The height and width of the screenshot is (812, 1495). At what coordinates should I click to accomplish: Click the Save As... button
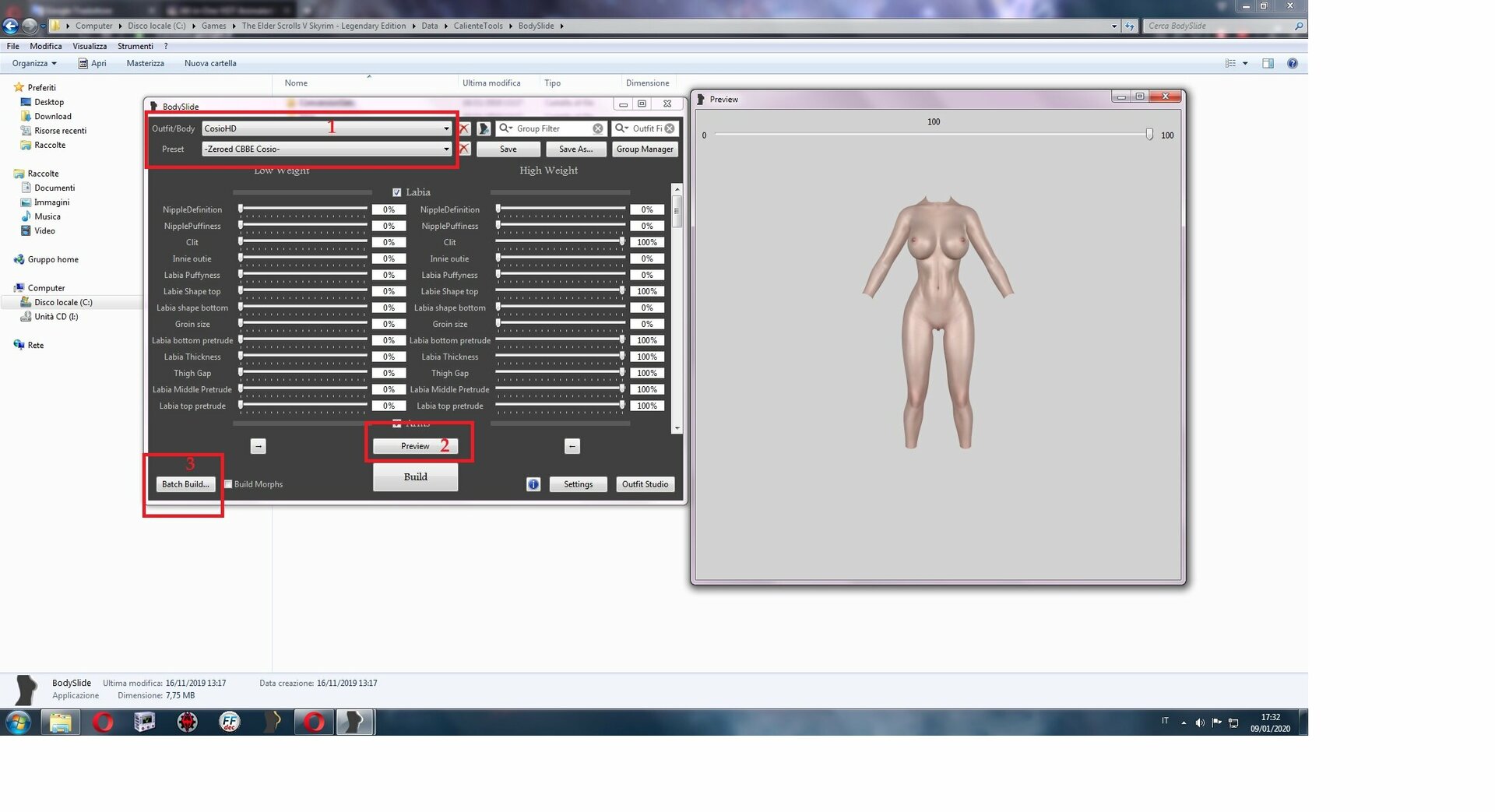pyautogui.click(x=575, y=149)
